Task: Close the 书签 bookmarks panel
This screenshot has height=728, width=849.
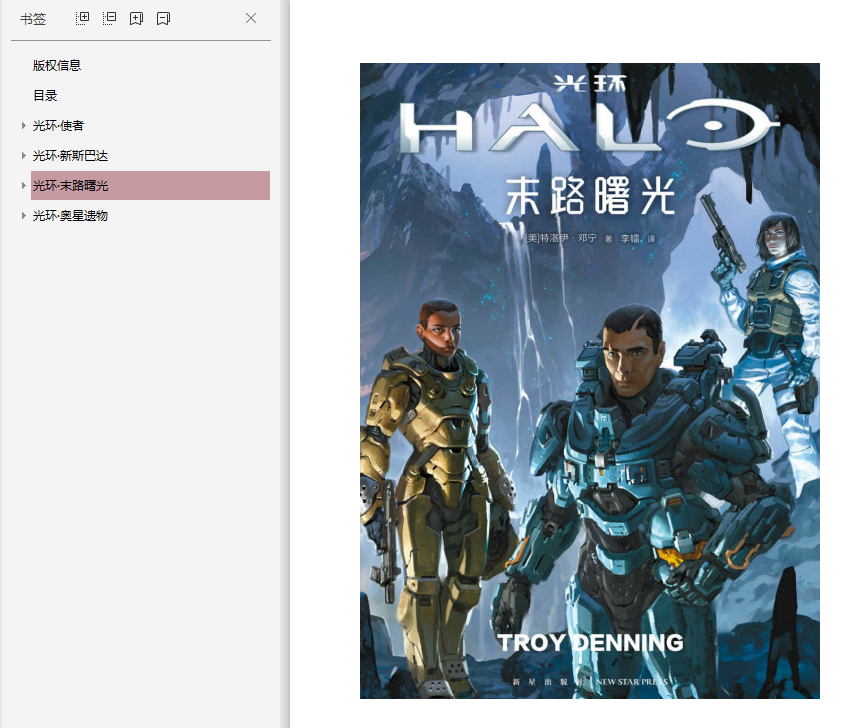Action: click(251, 18)
